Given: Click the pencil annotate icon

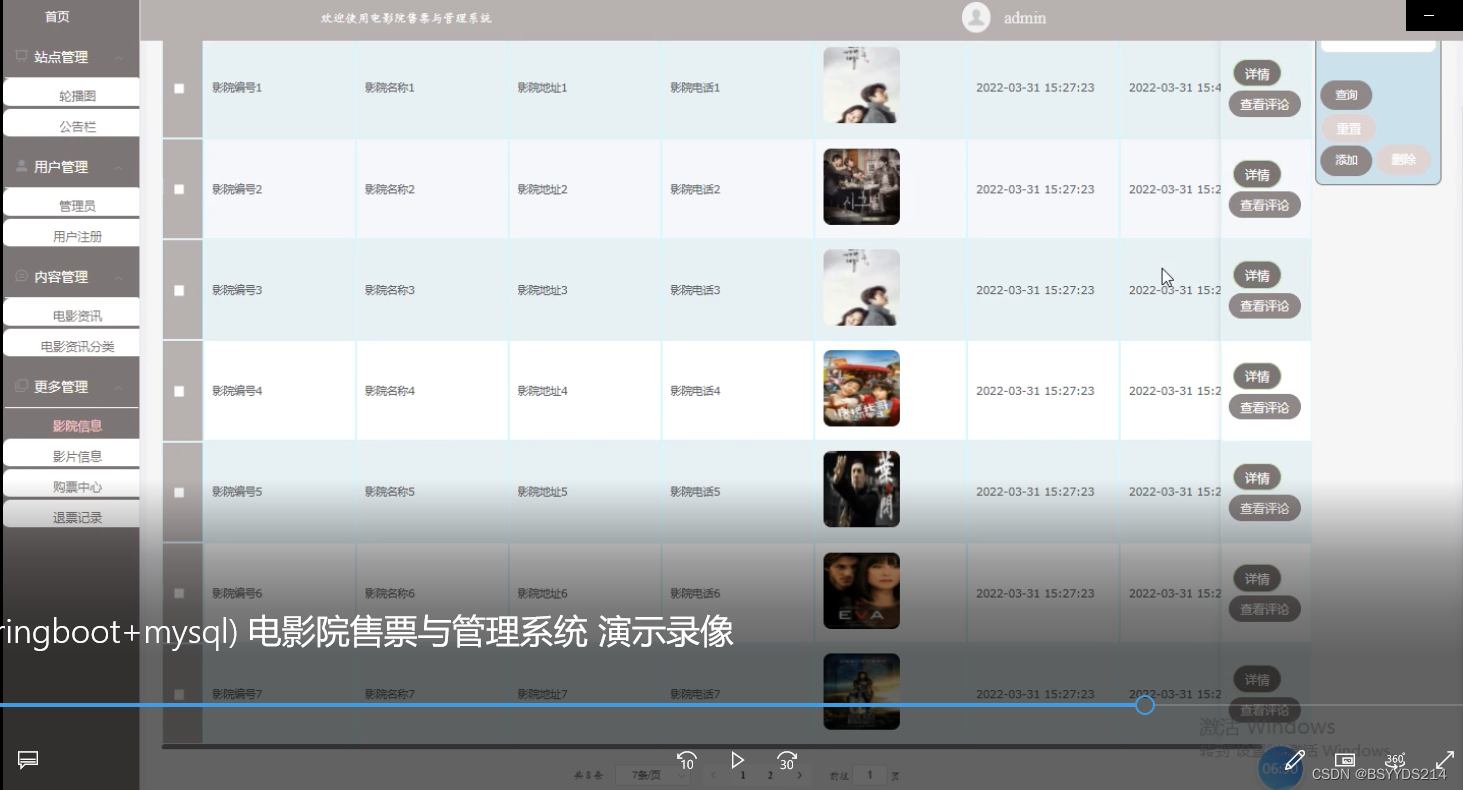Looking at the screenshot, I should (1294, 761).
